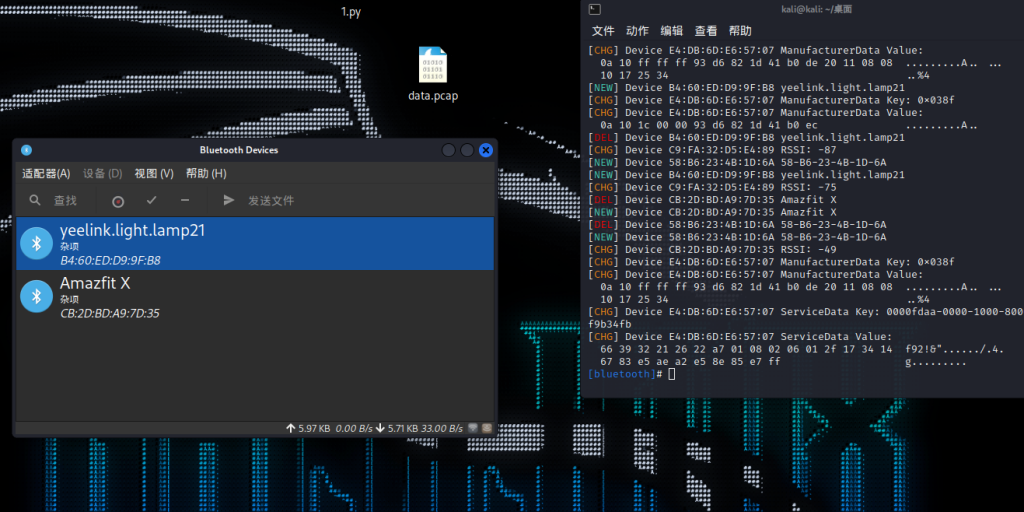This screenshot has width=1024, height=512.
Task: Click the rightmost status bar indicator icon
Action: tap(487, 428)
